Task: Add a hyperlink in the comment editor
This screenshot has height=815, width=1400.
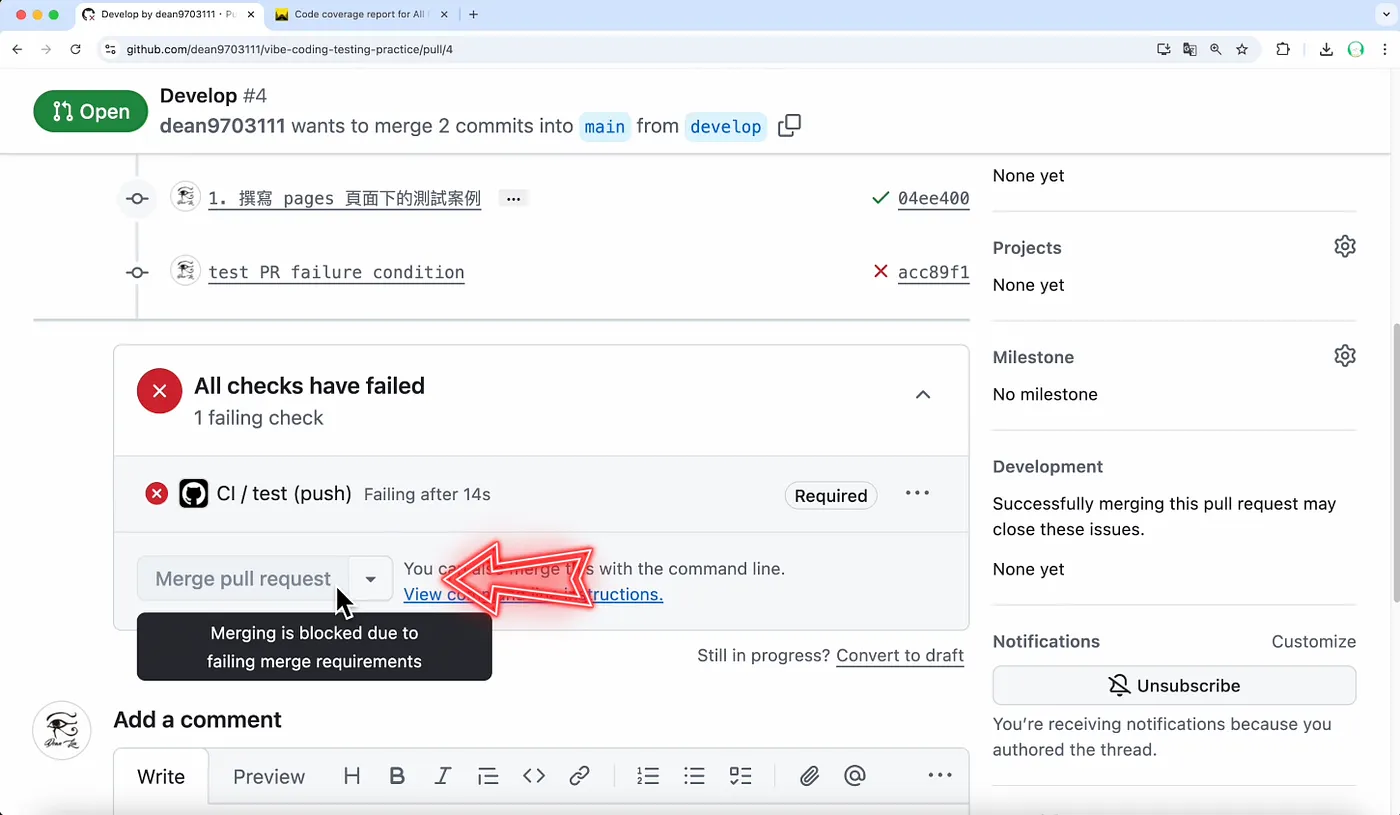Action: tap(579, 776)
